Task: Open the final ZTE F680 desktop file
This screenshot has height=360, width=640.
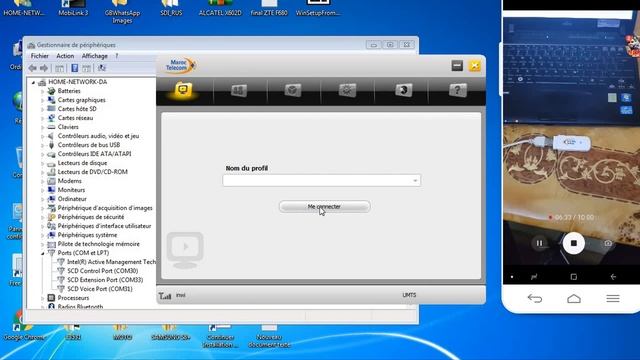Action: pos(269,8)
